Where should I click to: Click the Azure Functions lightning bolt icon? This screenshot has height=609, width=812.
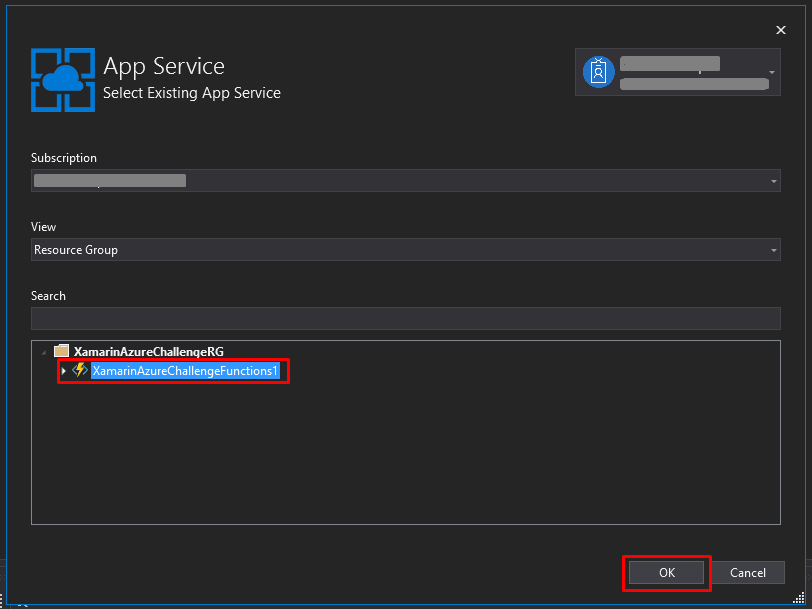click(x=80, y=370)
